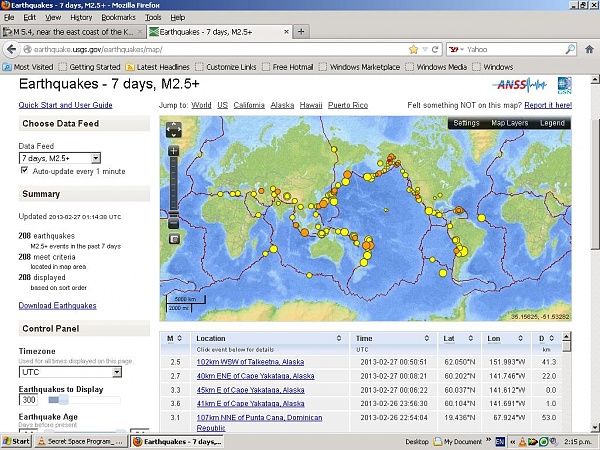Zoom in using the map plus button

[x=174, y=150]
